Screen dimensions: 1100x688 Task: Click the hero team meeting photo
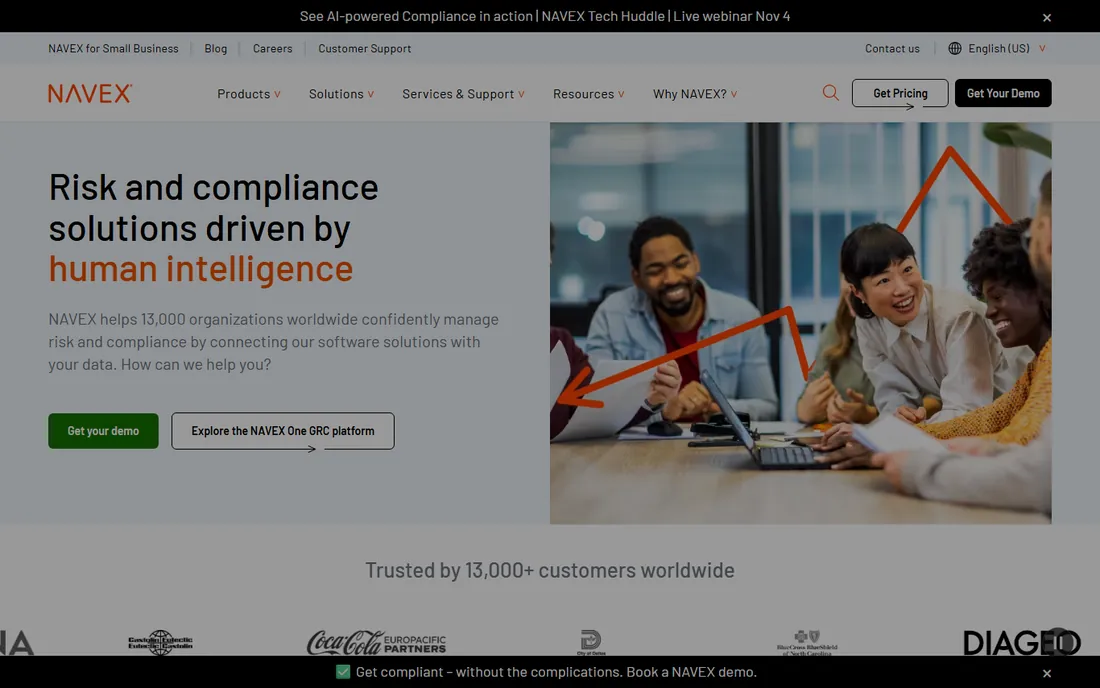(x=800, y=323)
